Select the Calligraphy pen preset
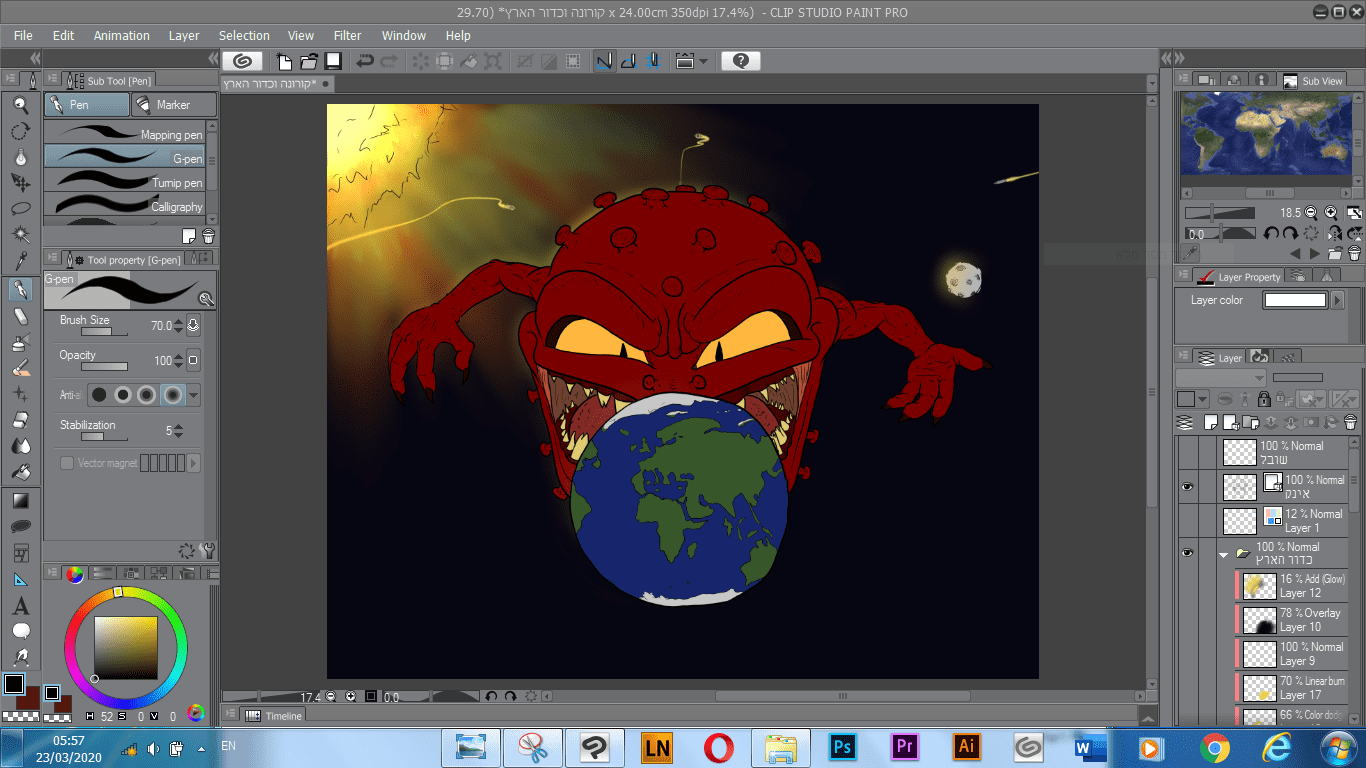The image size is (1366, 768). (x=130, y=207)
